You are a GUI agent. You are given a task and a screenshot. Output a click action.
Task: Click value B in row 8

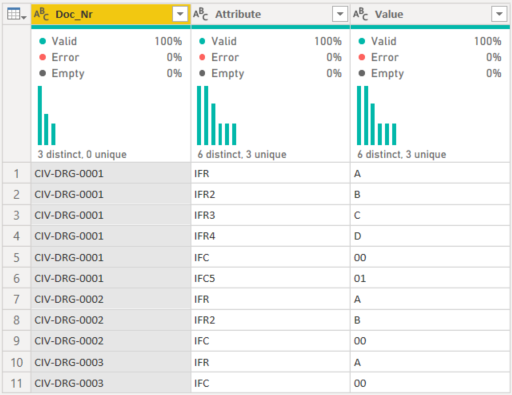(x=430, y=320)
